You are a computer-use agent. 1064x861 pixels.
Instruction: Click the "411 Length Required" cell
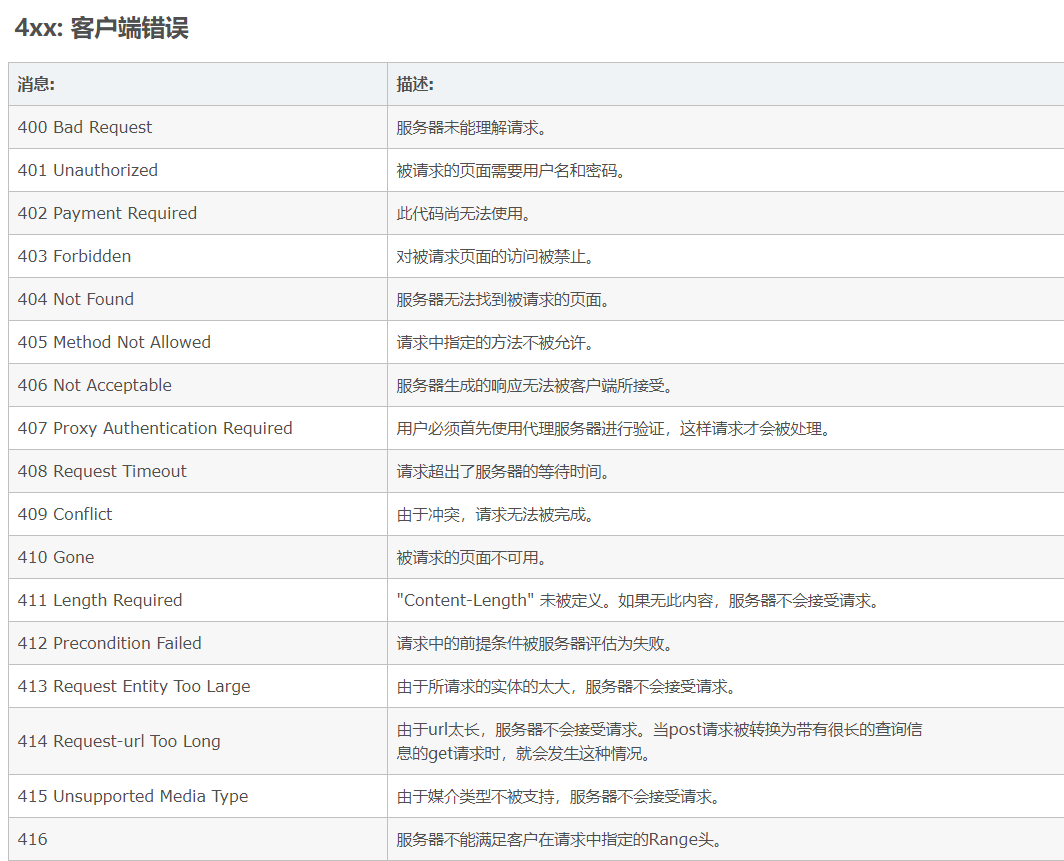pos(197,600)
